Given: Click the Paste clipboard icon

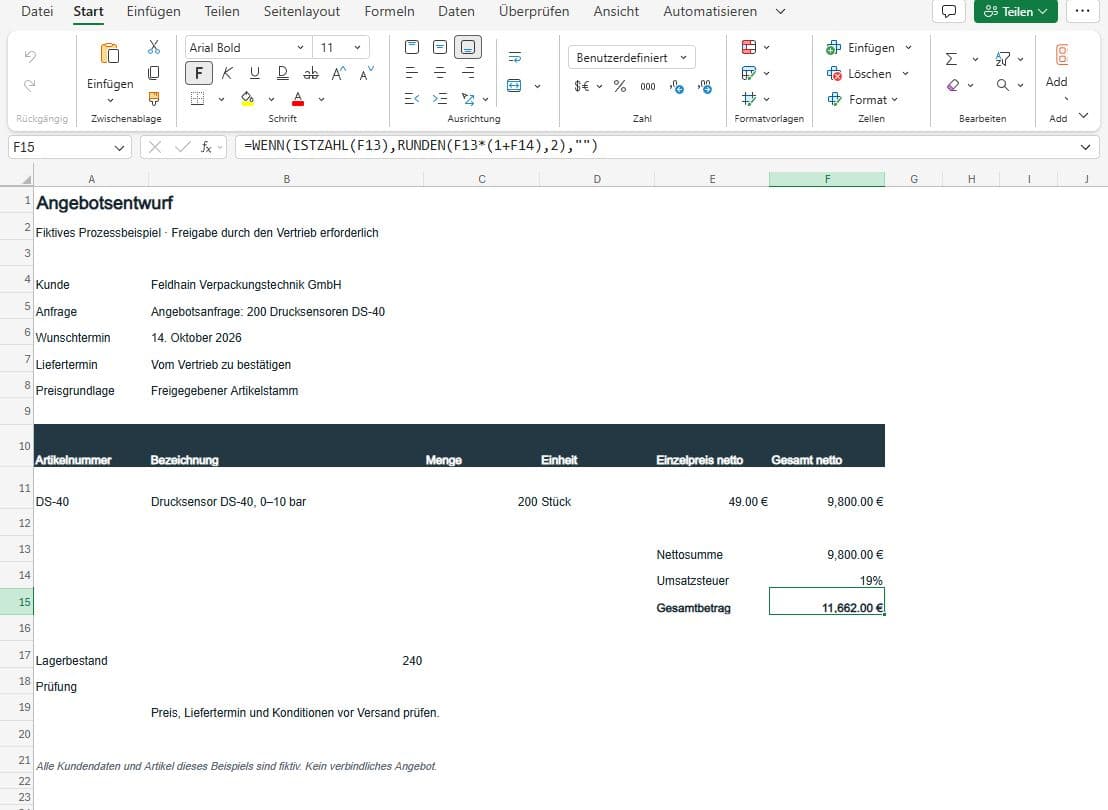Looking at the screenshot, I should 110,54.
